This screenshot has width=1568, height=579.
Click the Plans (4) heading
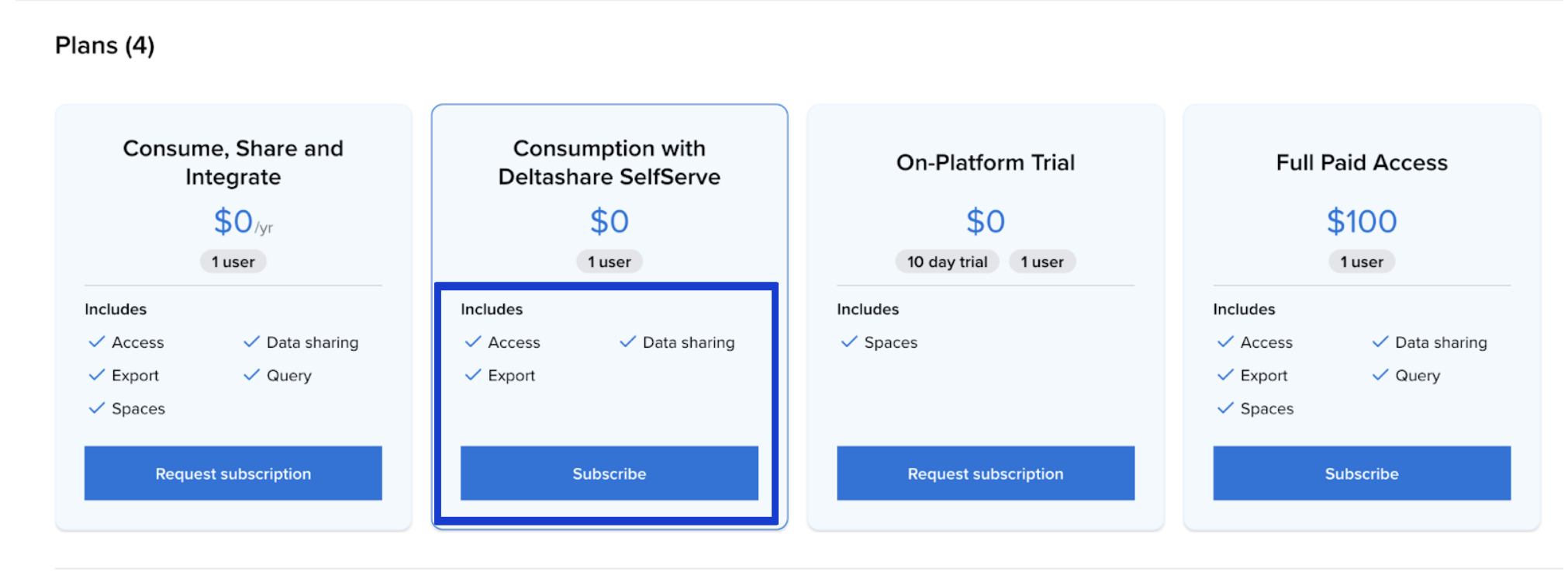105,46
